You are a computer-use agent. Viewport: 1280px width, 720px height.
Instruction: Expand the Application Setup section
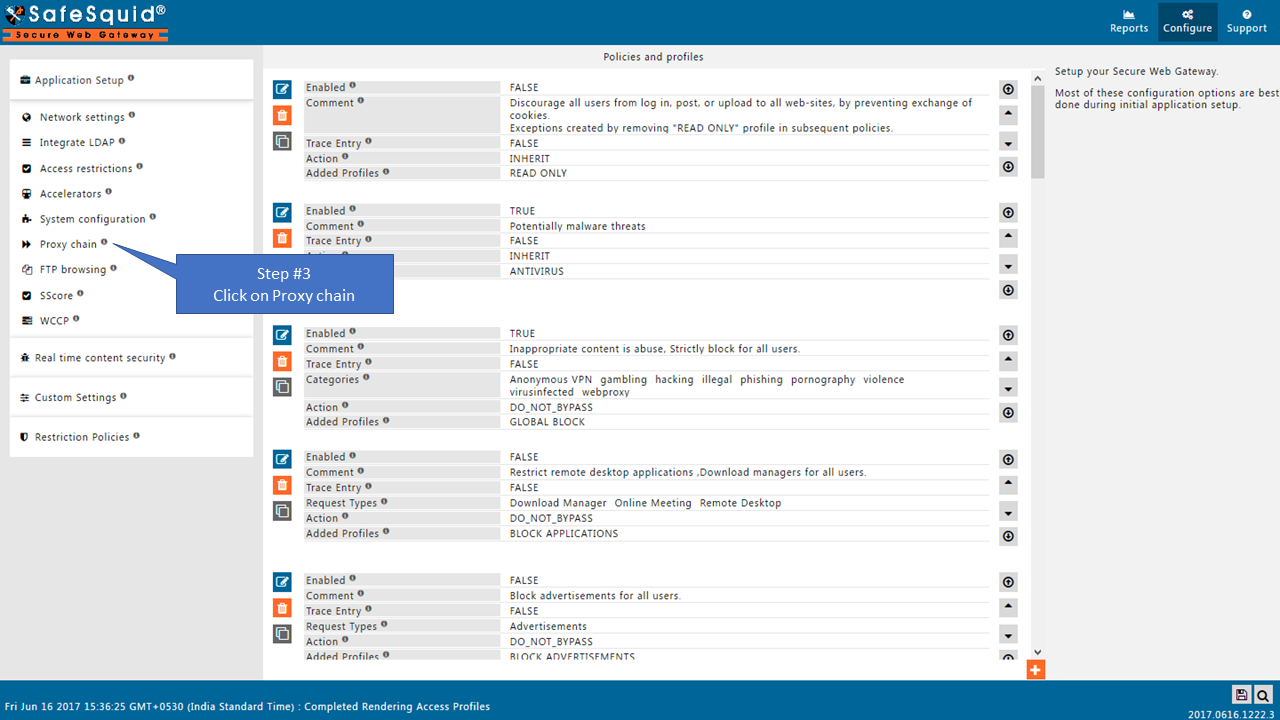pyautogui.click(x=79, y=80)
